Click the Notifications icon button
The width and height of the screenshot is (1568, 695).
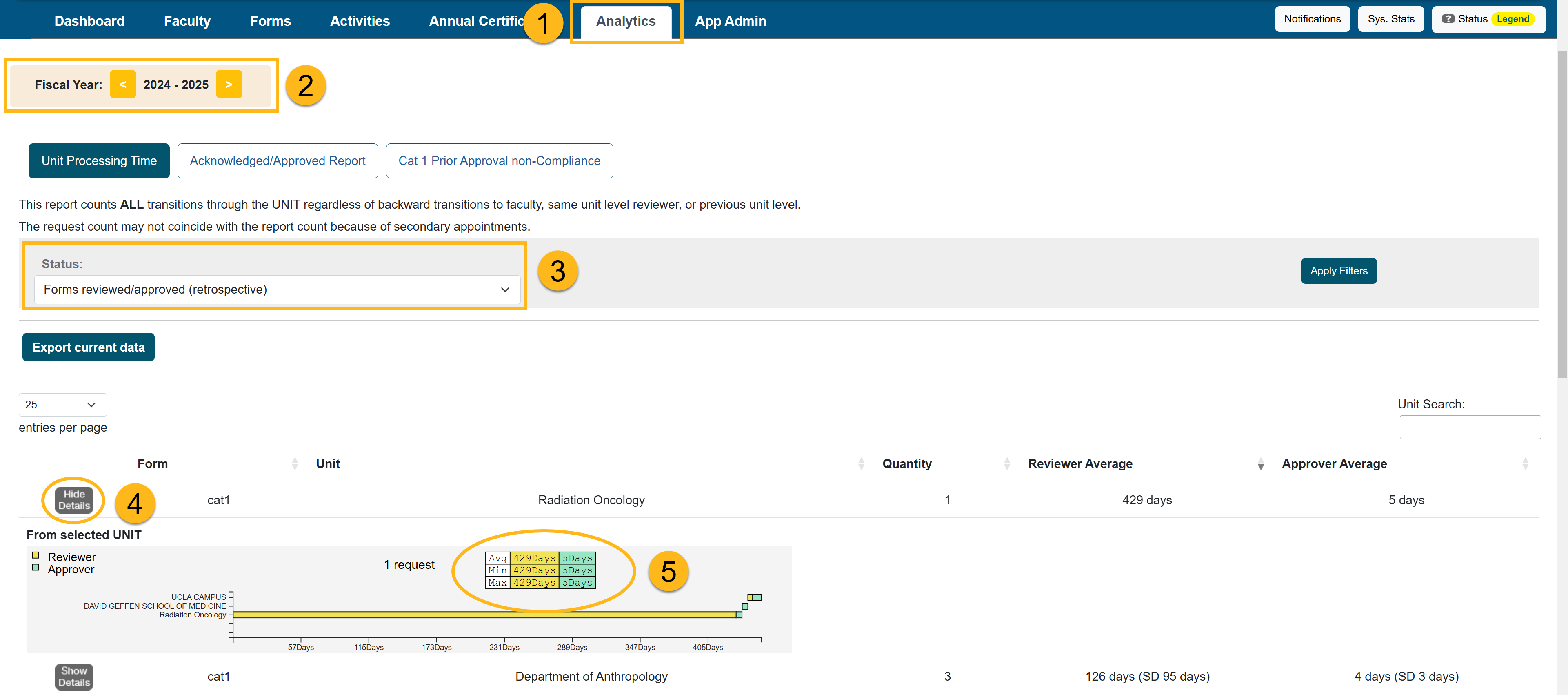(x=1310, y=20)
